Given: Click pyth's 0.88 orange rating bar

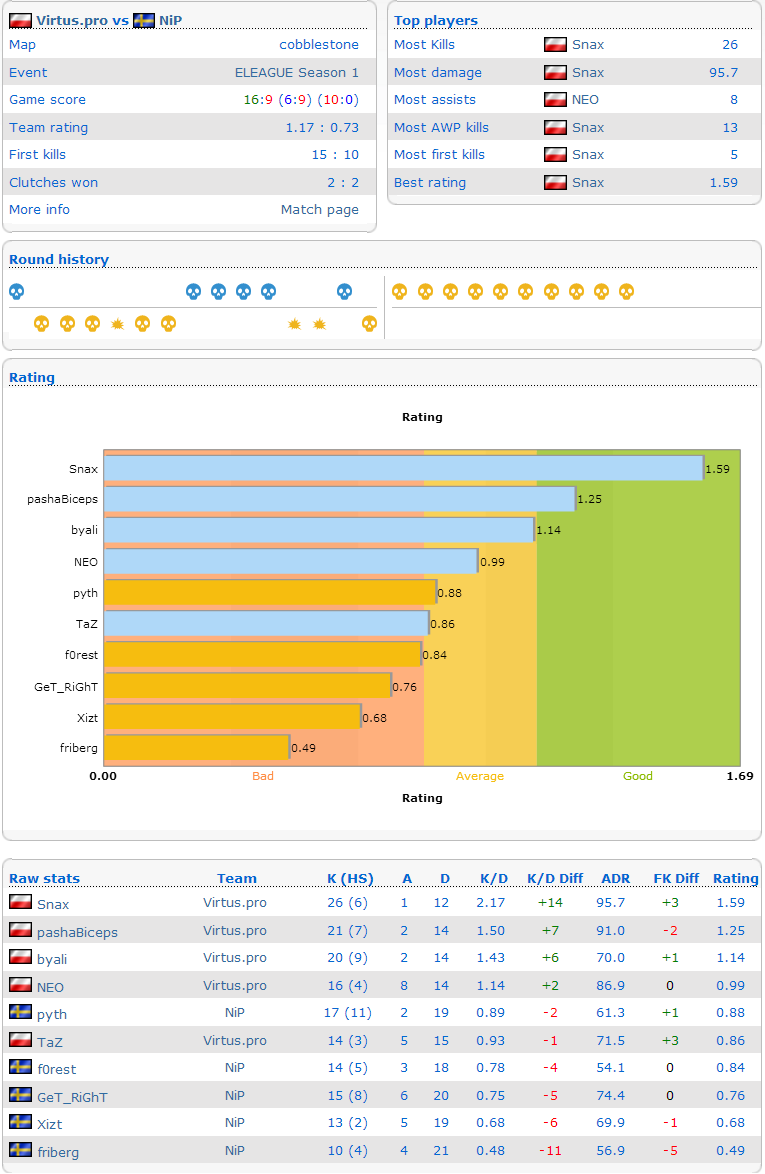Looking at the screenshot, I should coord(270,592).
